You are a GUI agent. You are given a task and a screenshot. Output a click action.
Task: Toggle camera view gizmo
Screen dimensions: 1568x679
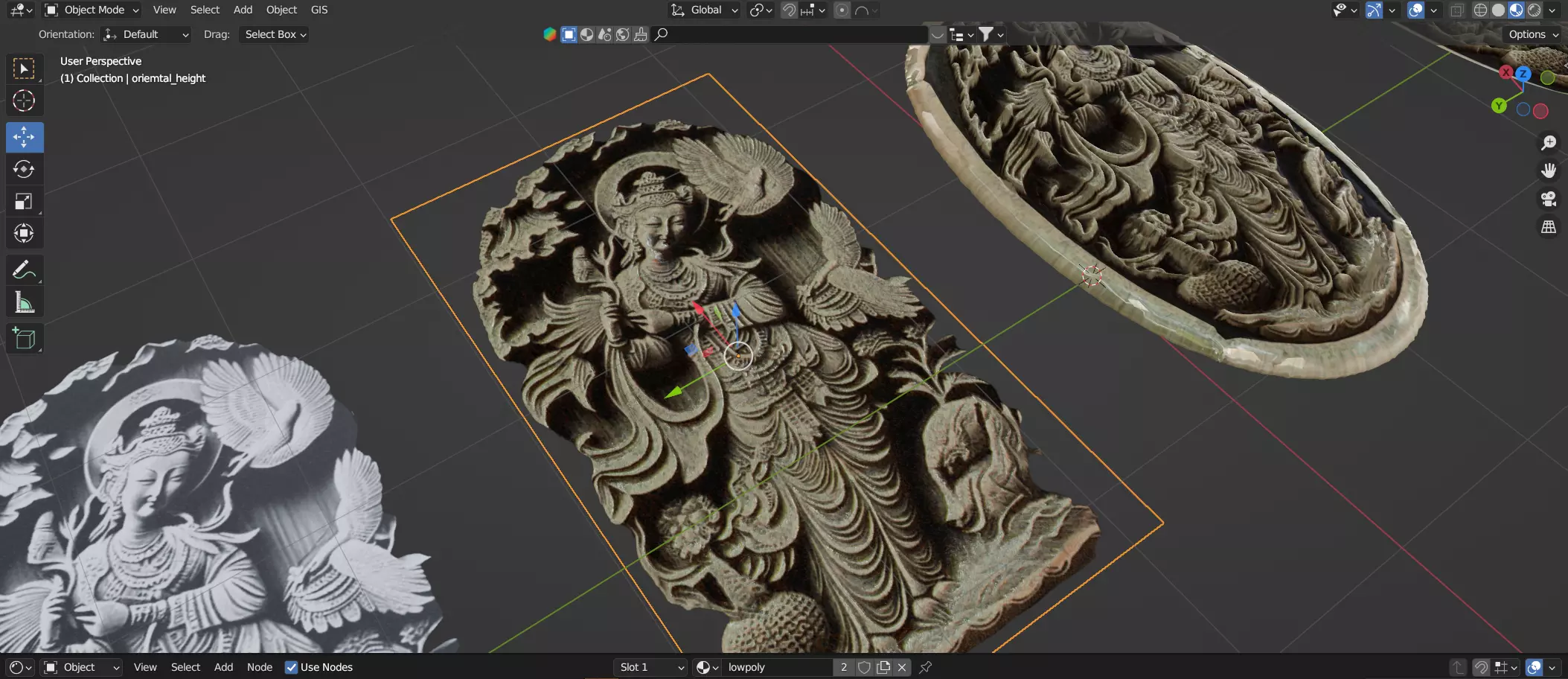1548,199
